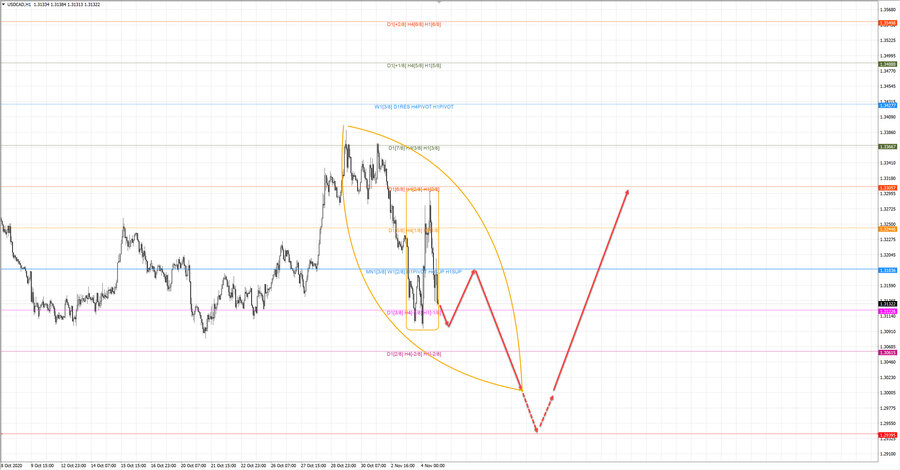Screen dimensions: 900x470
Task: Click the 26 Oct 07:00 time label
Action: click(284, 465)
